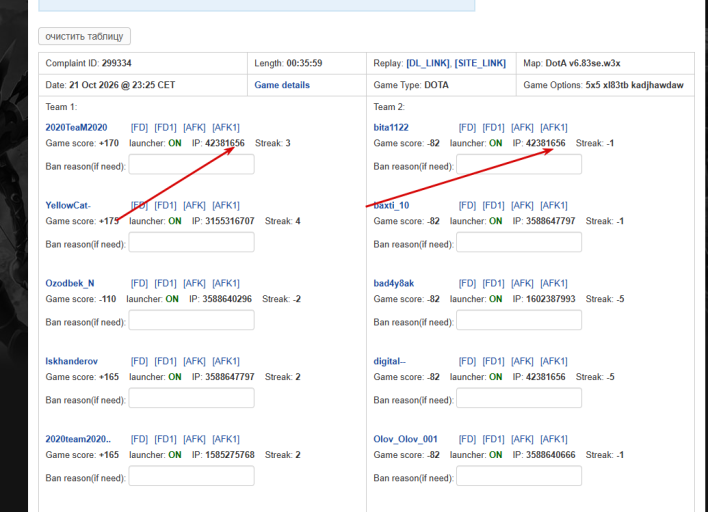Mark Iskhanderov with [FD]
The image size is (708, 512).
139,361
